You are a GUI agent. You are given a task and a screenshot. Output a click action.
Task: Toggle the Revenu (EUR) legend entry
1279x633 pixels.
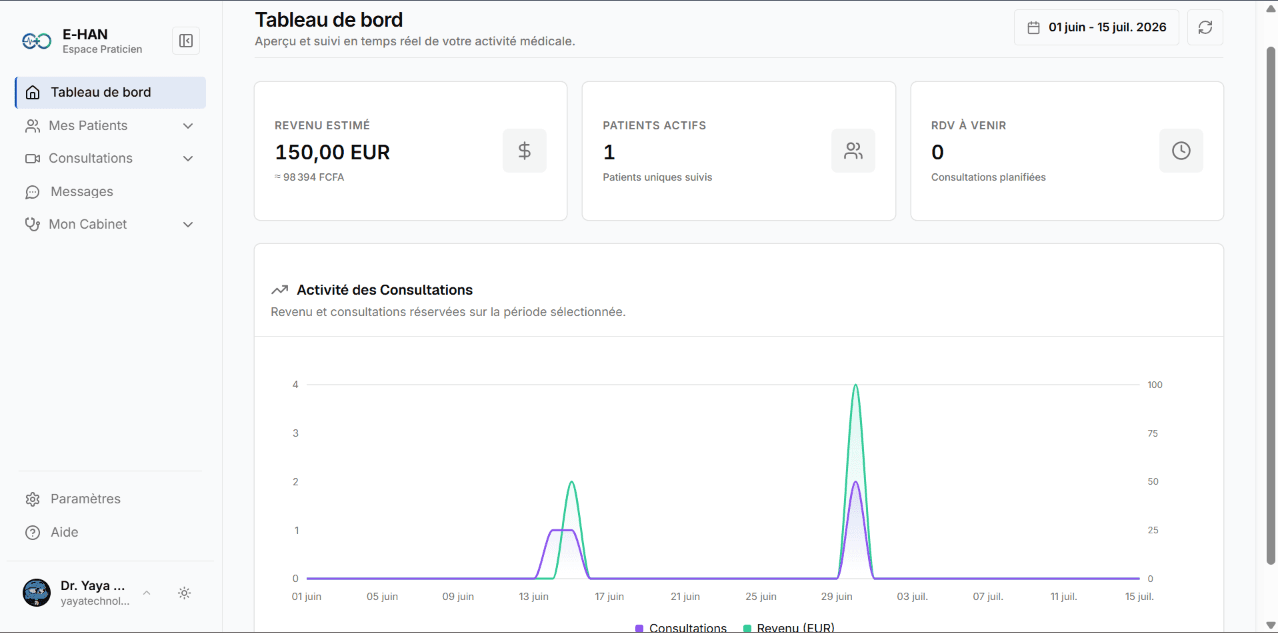pos(788,628)
